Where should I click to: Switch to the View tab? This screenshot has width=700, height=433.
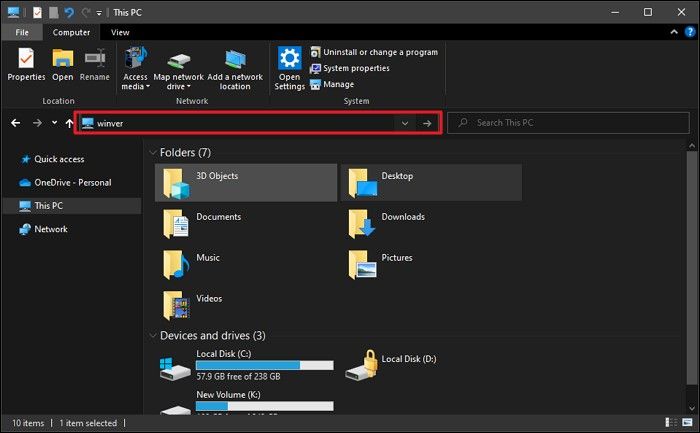tap(120, 32)
